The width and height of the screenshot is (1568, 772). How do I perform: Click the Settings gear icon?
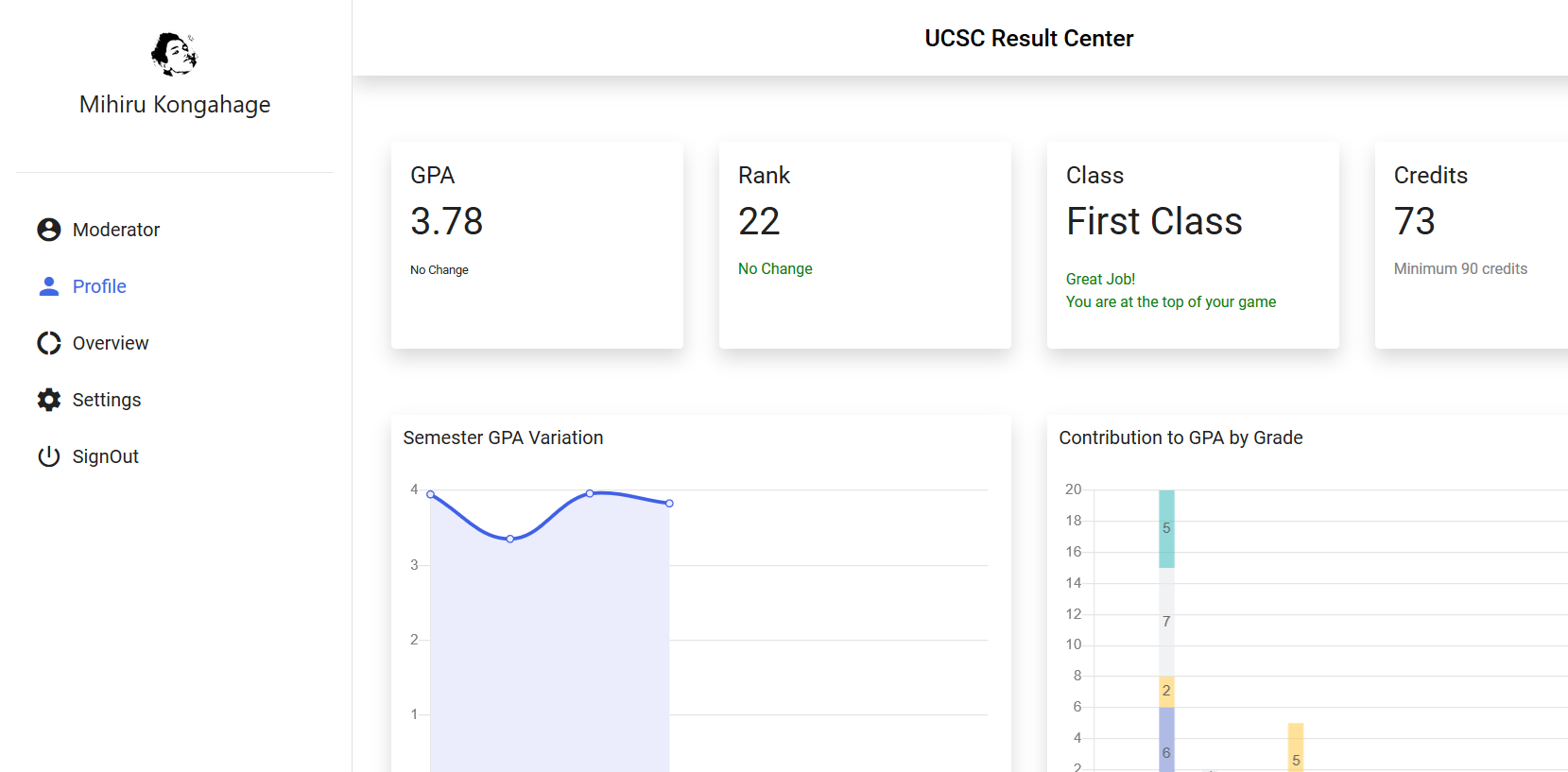pos(49,400)
